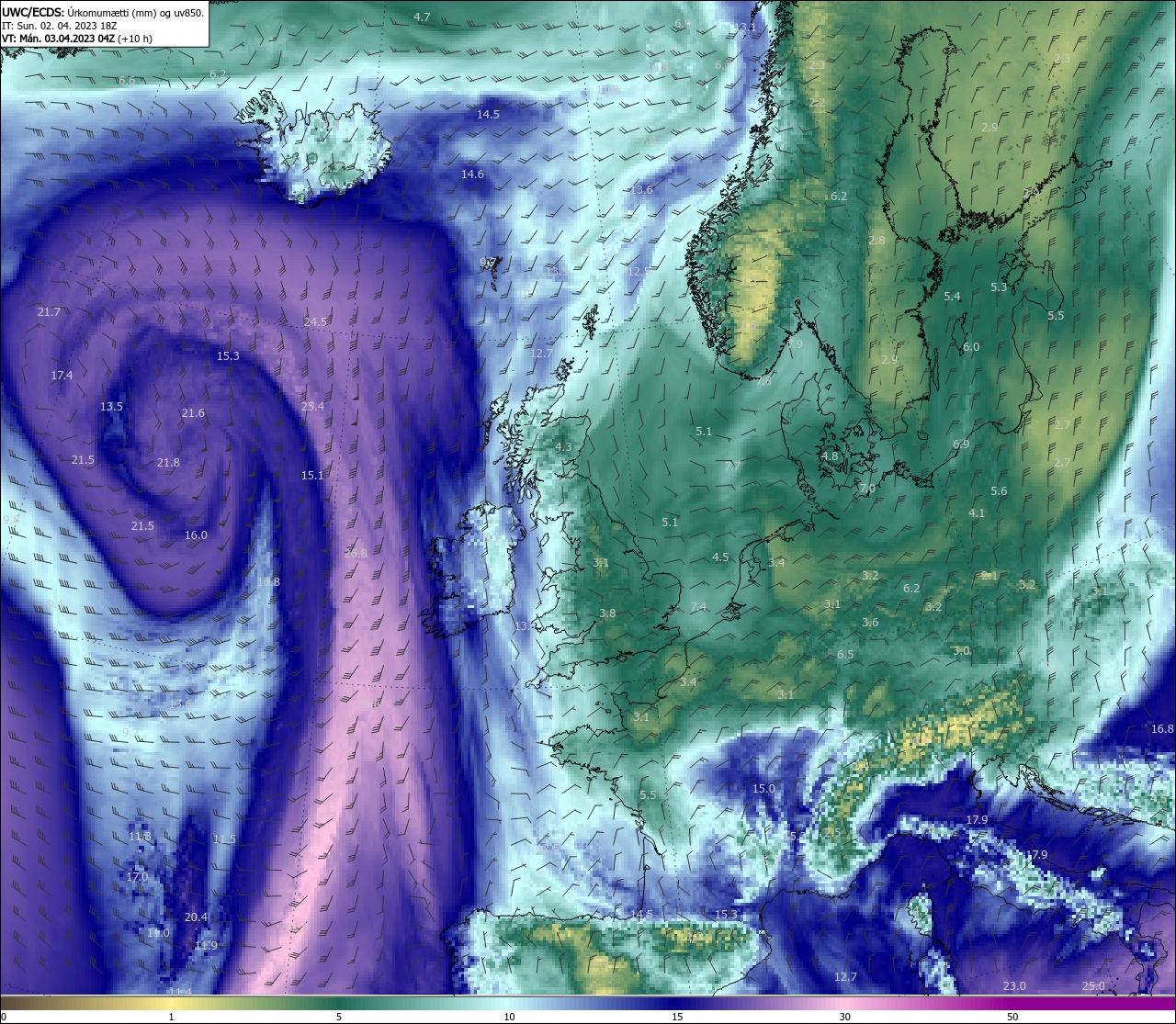Click the map value 7.0

tap(867, 489)
